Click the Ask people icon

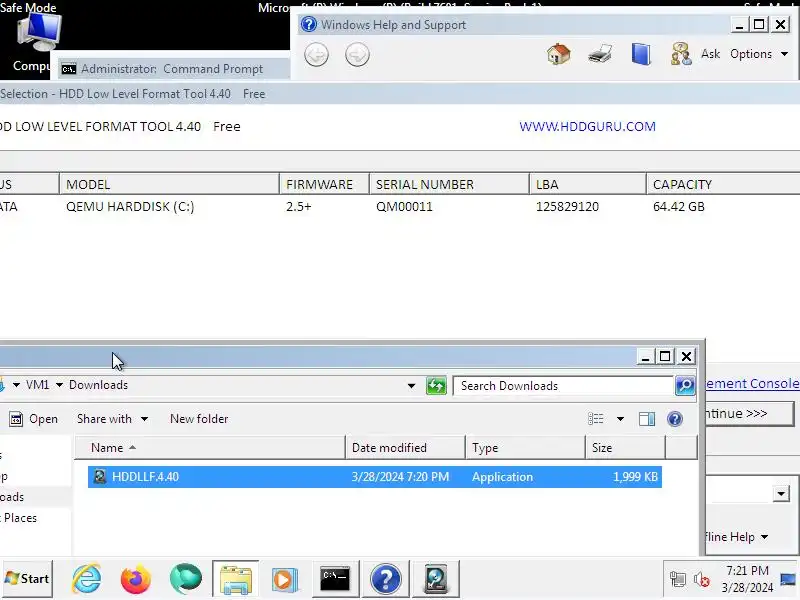pyautogui.click(x=681, y=54)
